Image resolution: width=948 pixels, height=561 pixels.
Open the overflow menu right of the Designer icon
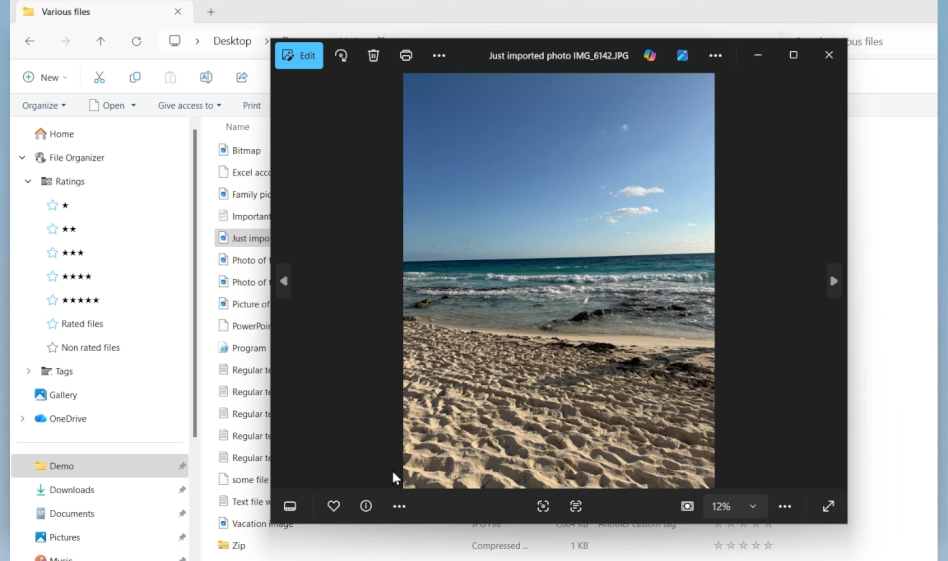715,56
